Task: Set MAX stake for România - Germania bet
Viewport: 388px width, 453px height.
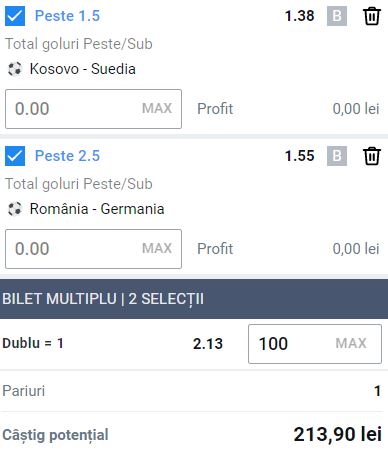Action: click(x=157, y=248)
